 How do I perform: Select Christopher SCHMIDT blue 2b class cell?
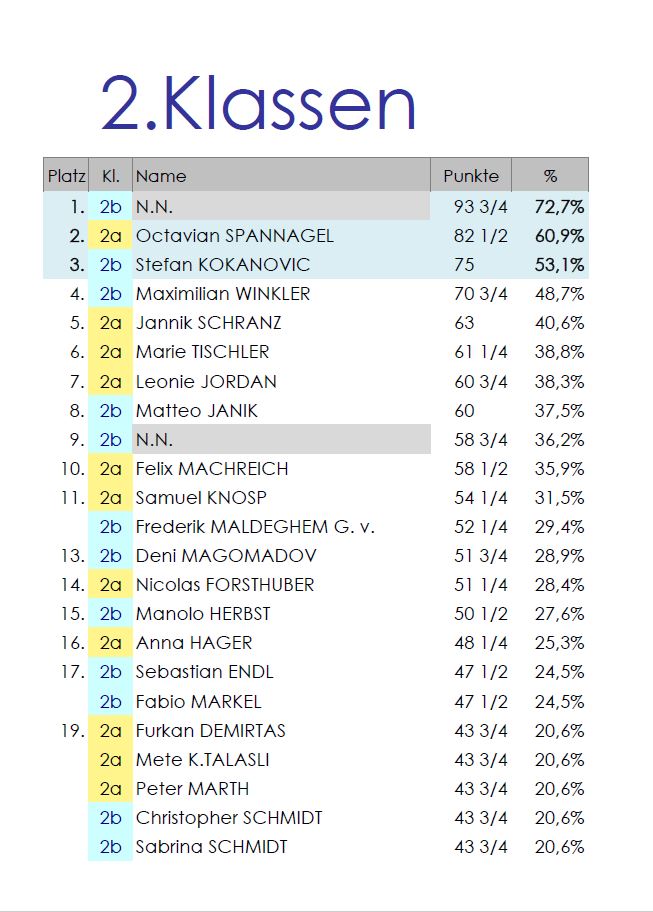(110, 818)
